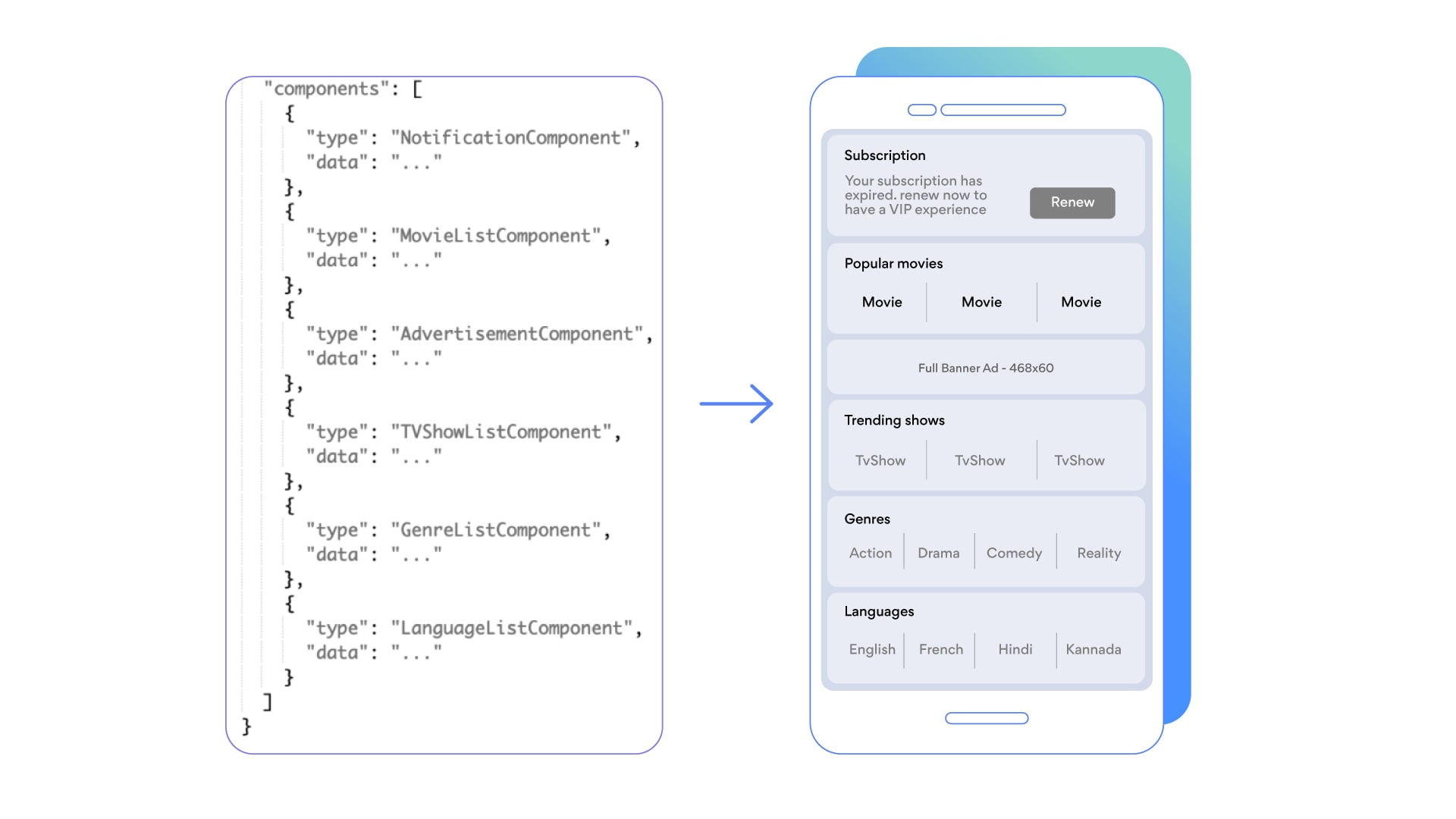Click the "GenreListComponent" type value
The height and width of the screenshot is (819, 1456).
click(x=496, y=530)
